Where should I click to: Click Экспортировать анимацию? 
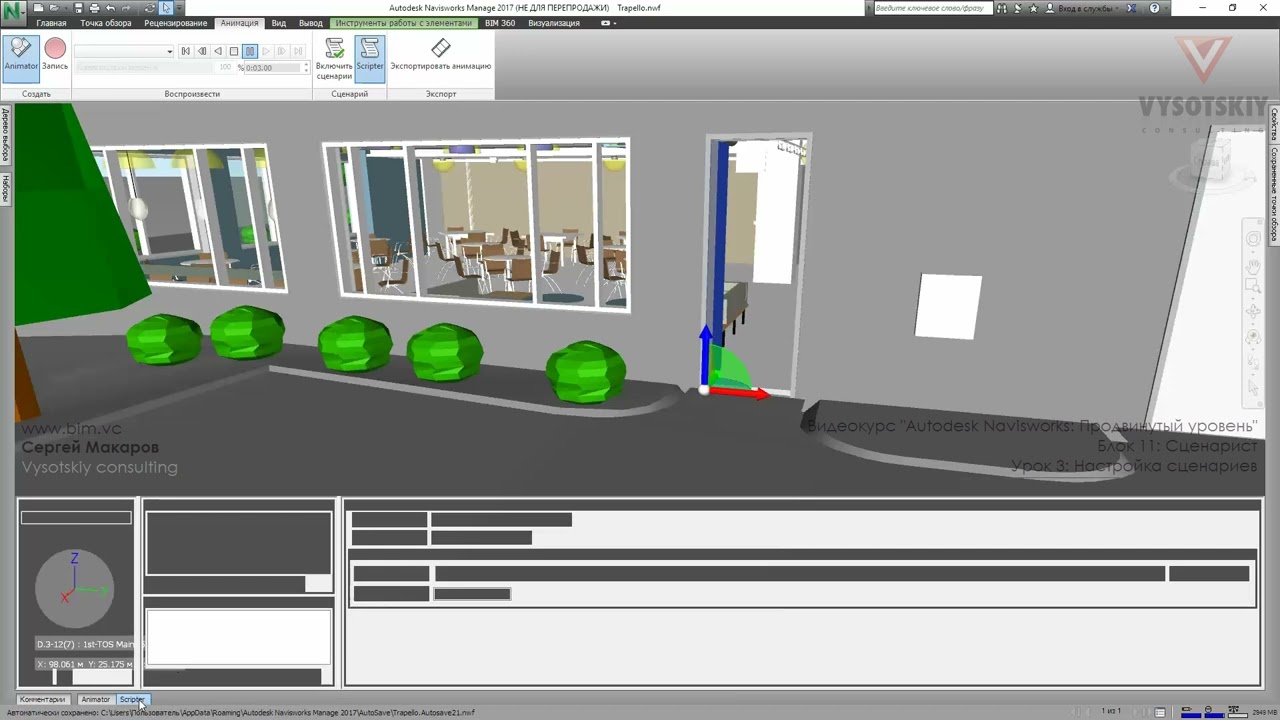[x=441, y=55]
